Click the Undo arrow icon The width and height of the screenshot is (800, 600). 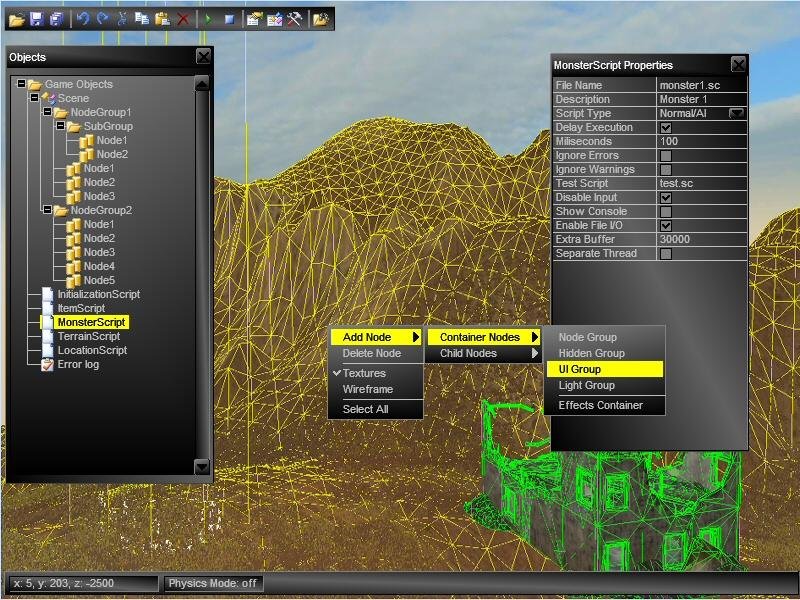click(x=83, y=19)
